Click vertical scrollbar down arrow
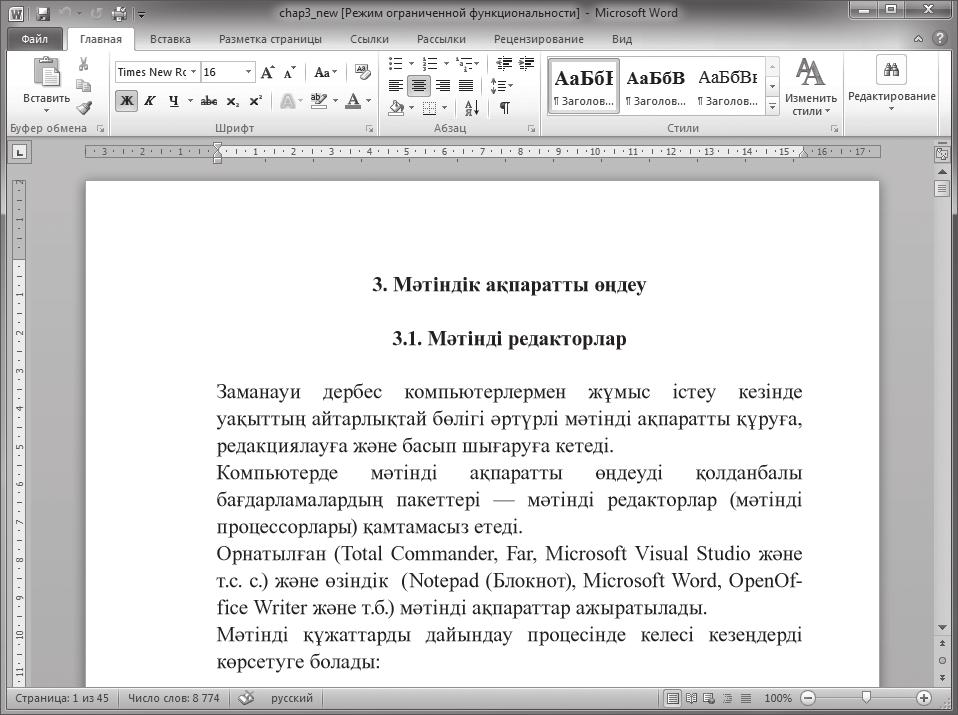 click(x=942, y=628)
